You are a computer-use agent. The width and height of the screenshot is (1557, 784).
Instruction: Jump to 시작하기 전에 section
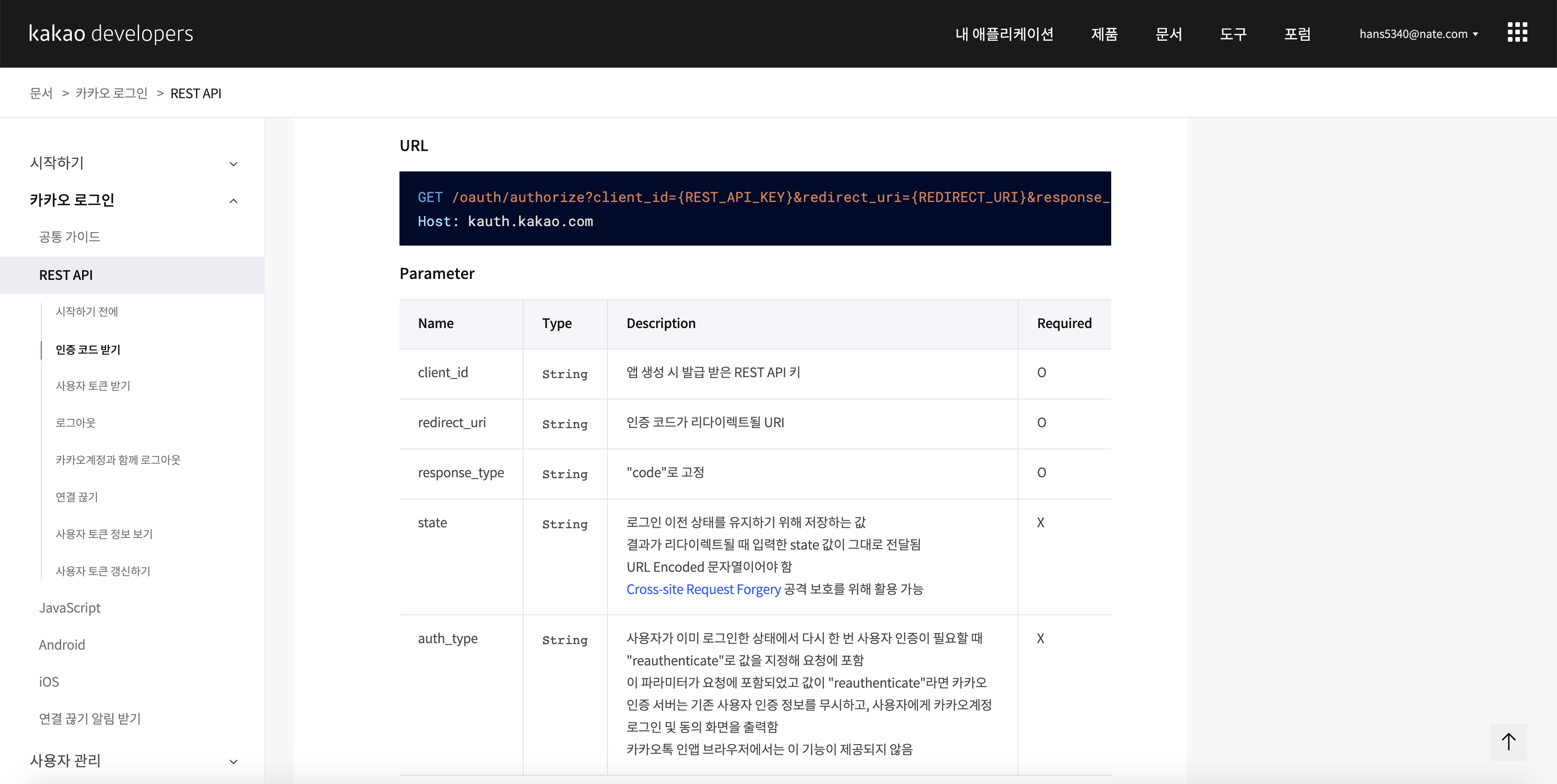point(87,312)
